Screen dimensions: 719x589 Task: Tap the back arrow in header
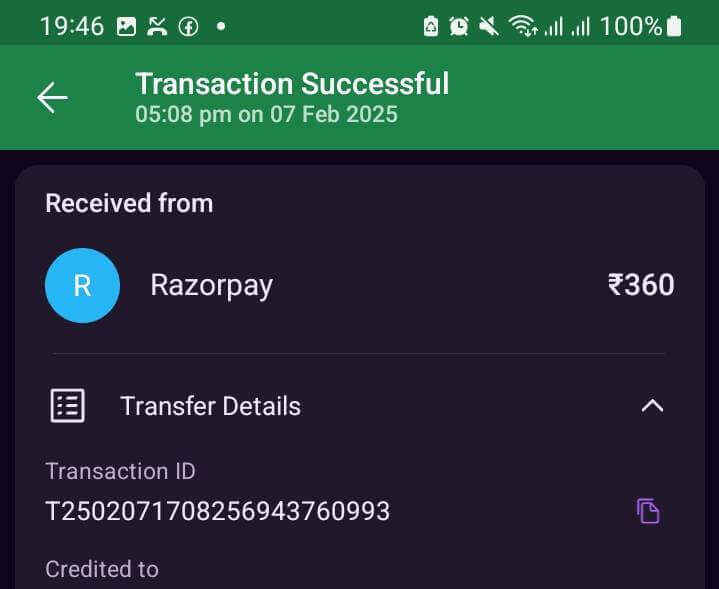(52, 97)
